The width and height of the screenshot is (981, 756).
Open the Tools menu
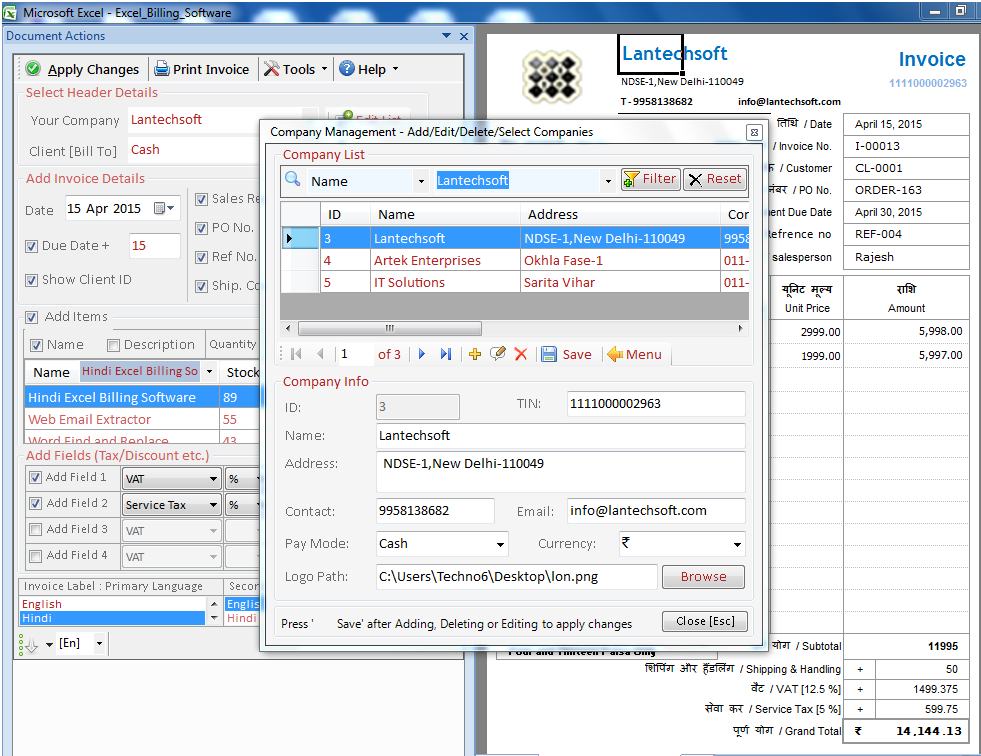tap(295, 69)
